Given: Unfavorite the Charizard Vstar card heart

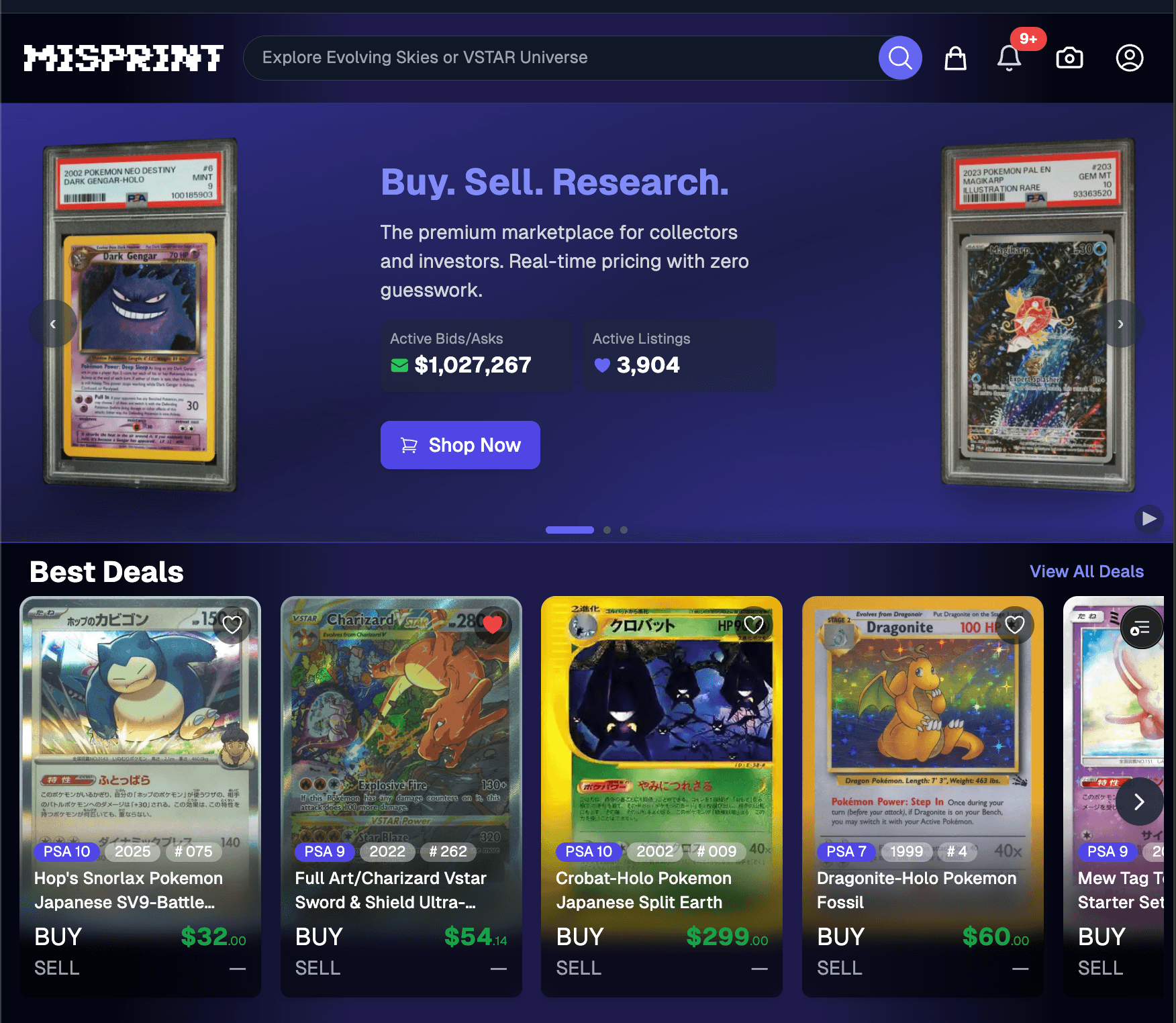Looking at the screenshot, I should pos(493,625).
